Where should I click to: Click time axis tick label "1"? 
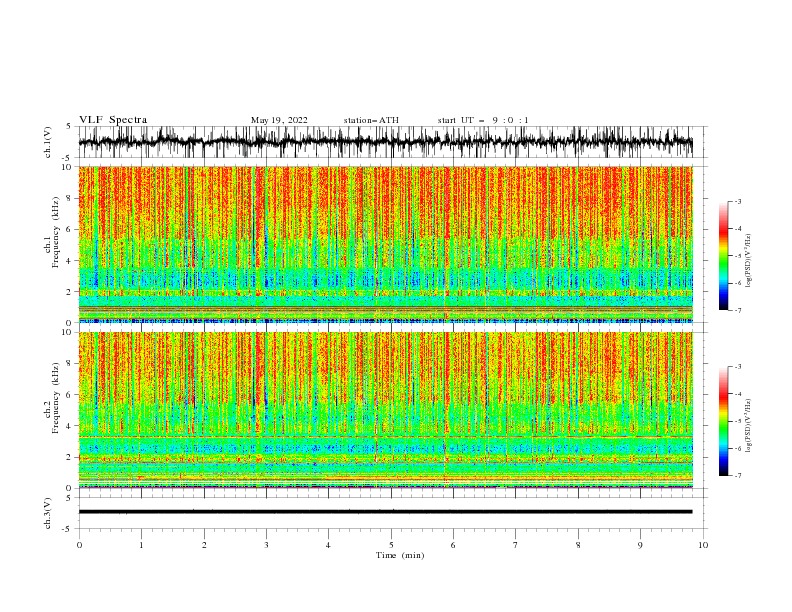click(x=141, y=545)
